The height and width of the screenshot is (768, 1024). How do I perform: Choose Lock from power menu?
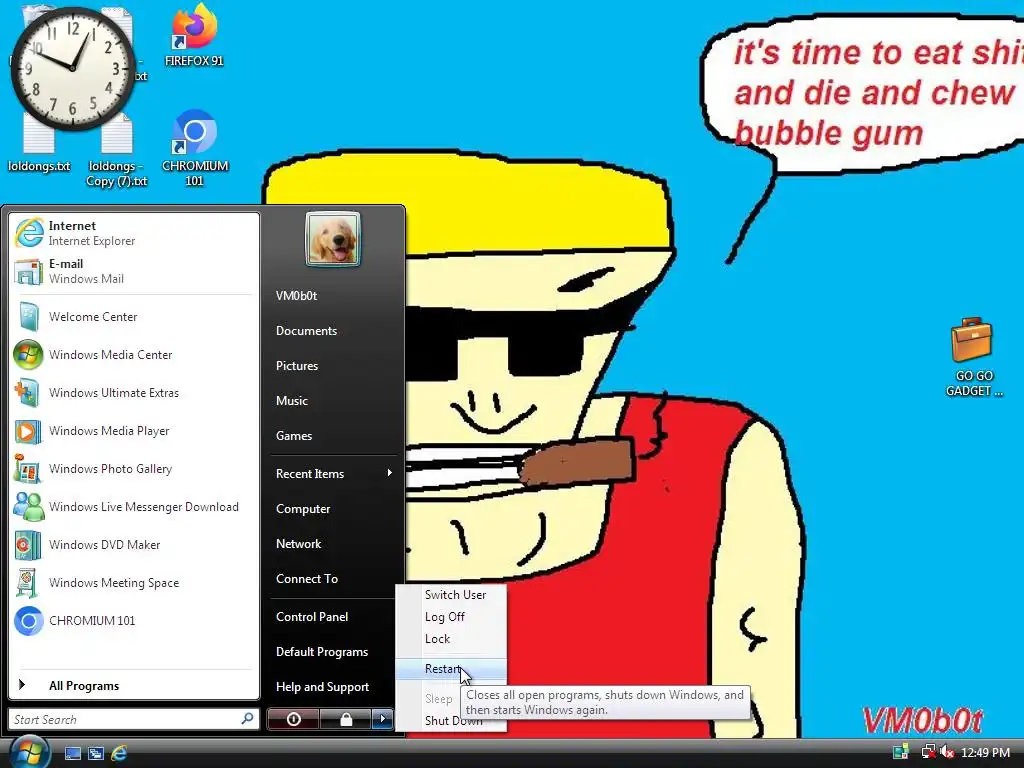coord(451,639)
